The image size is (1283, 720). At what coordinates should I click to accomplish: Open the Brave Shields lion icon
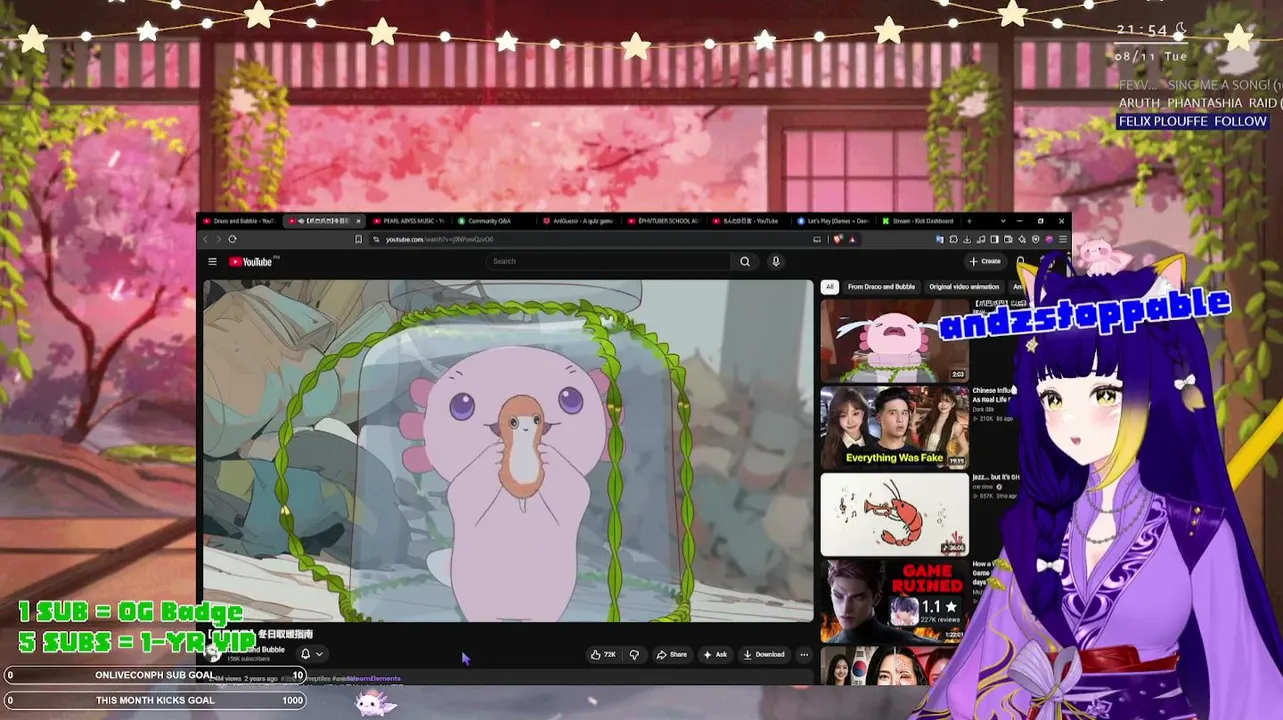click(x=840, y=239)
